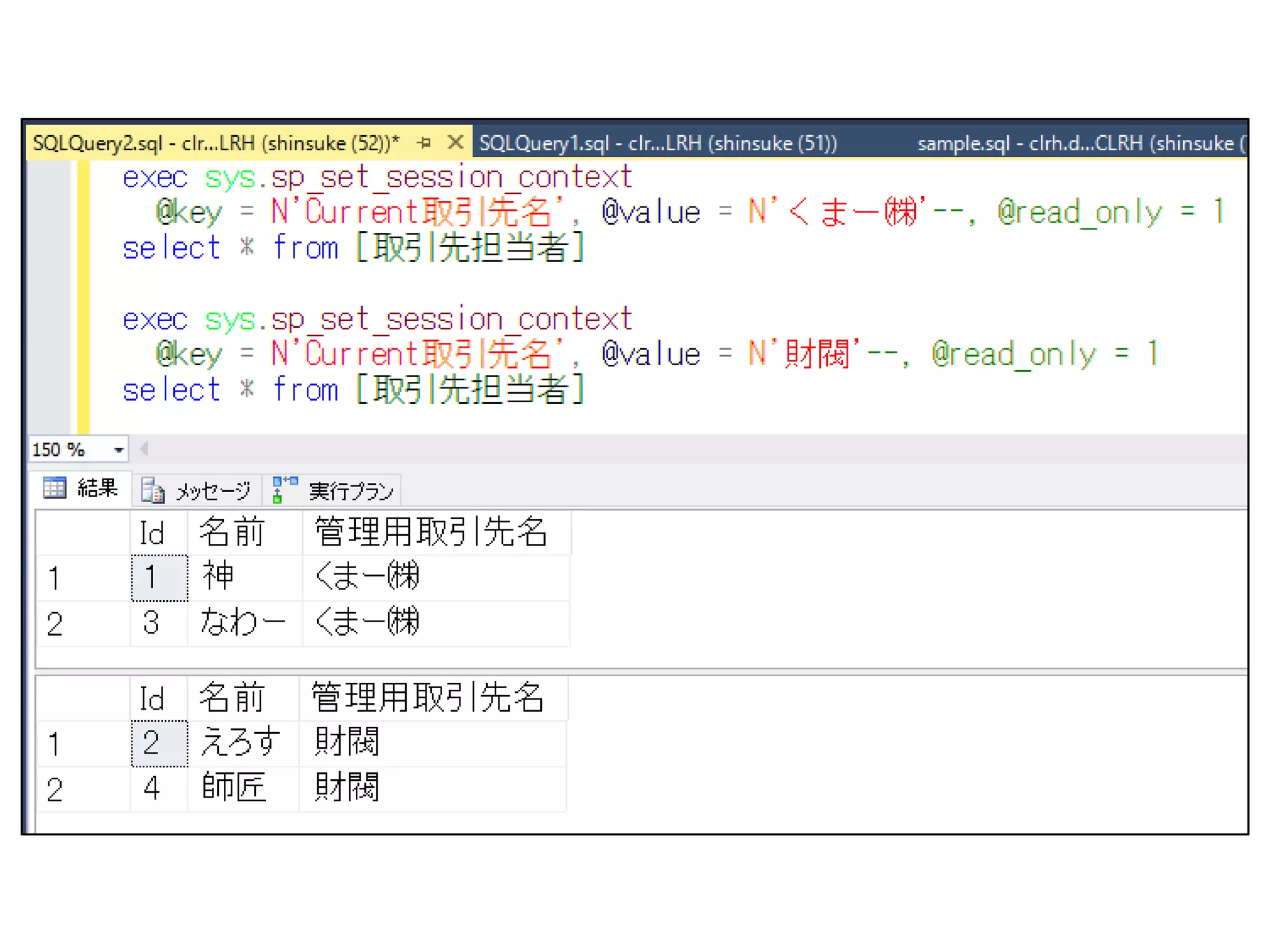Open the 実行プラン tab

(350, 491)
